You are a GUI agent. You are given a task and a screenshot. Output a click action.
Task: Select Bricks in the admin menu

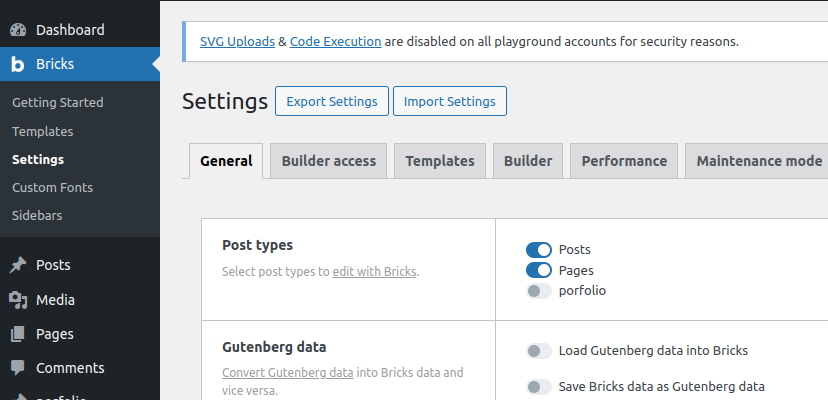(80, 64)
